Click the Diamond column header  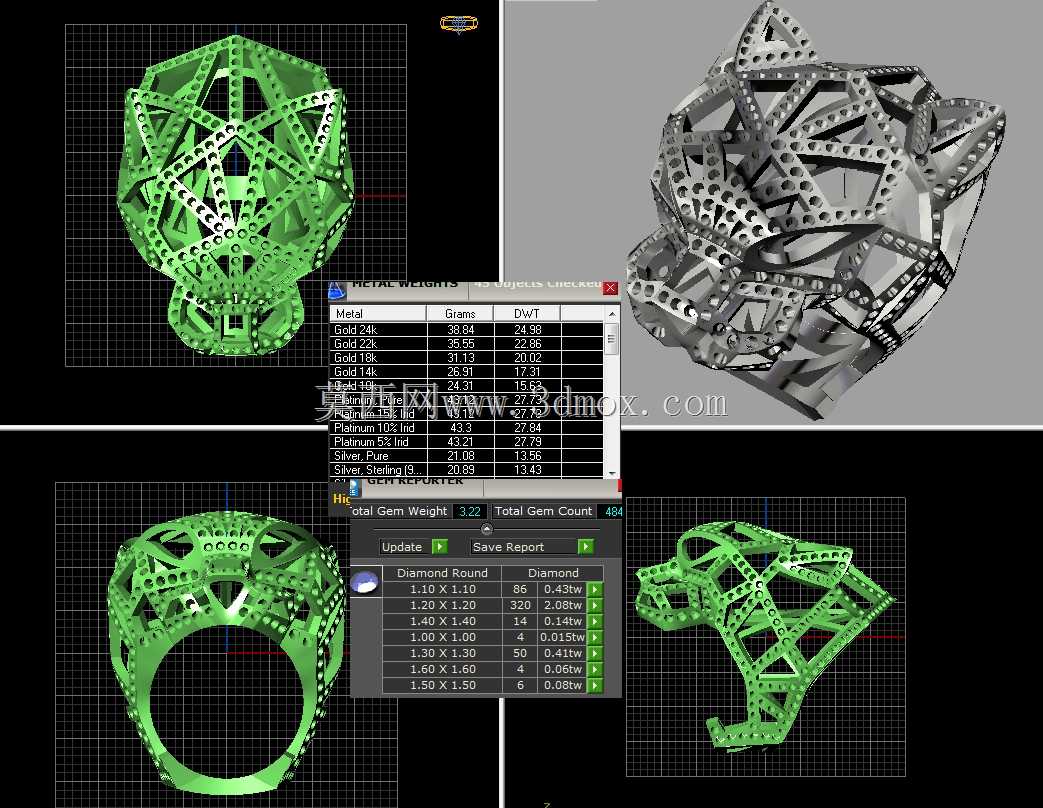553,573
